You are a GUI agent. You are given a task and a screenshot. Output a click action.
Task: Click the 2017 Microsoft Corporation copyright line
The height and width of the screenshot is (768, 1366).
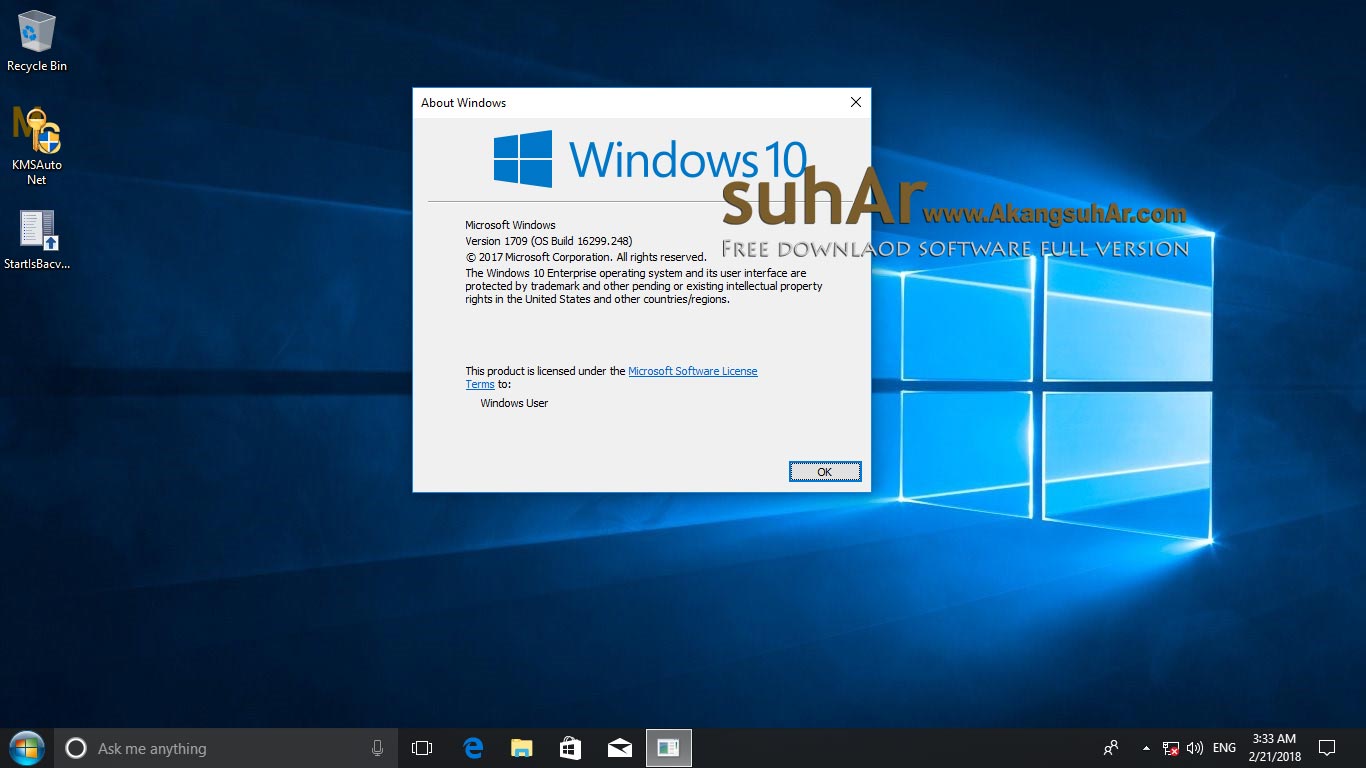[x=586, y=257]
